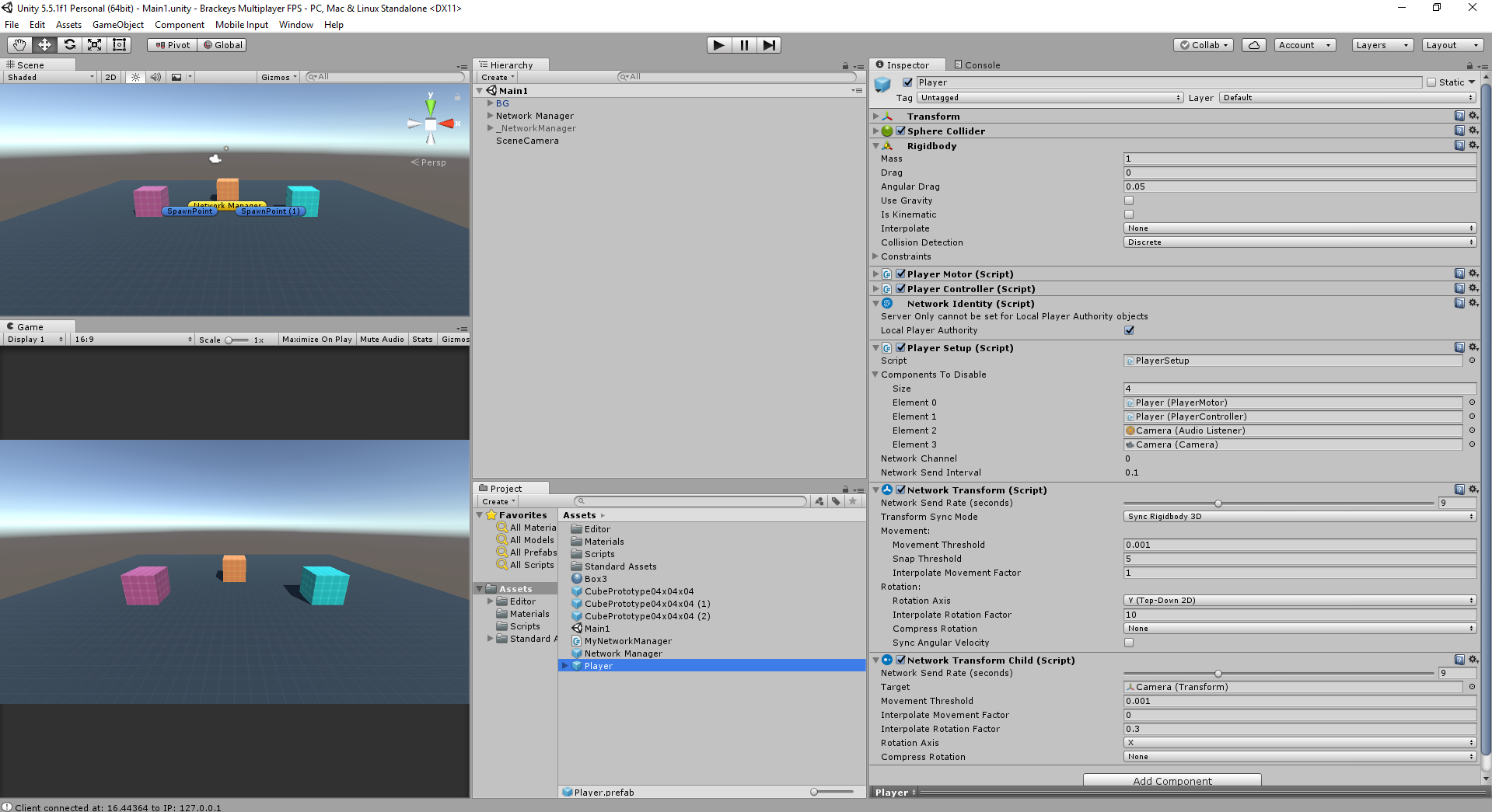
Task: Search project by type icon
Action: tap(819, 501)
